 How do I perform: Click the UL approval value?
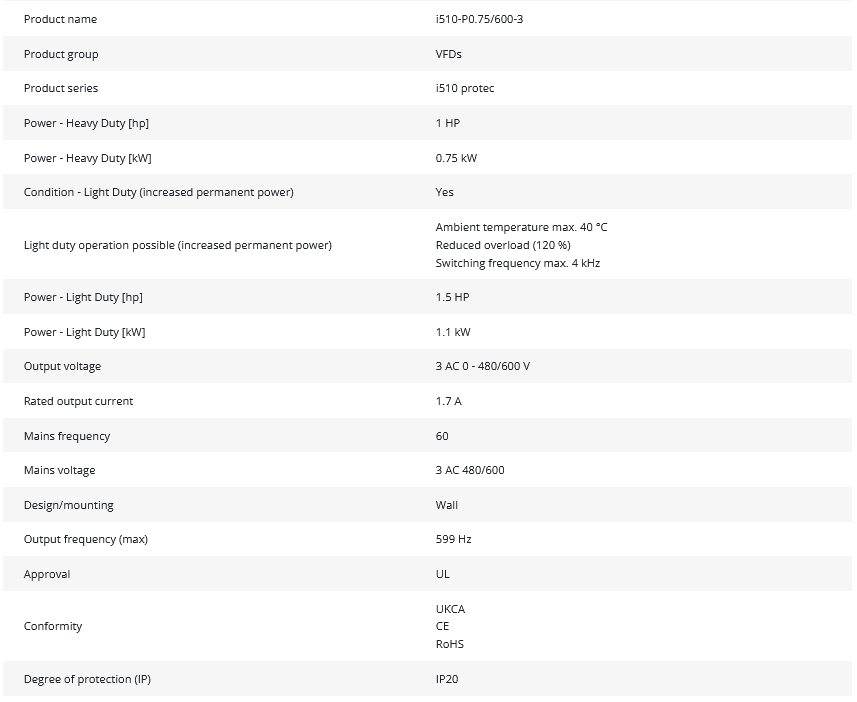(443, 574)
